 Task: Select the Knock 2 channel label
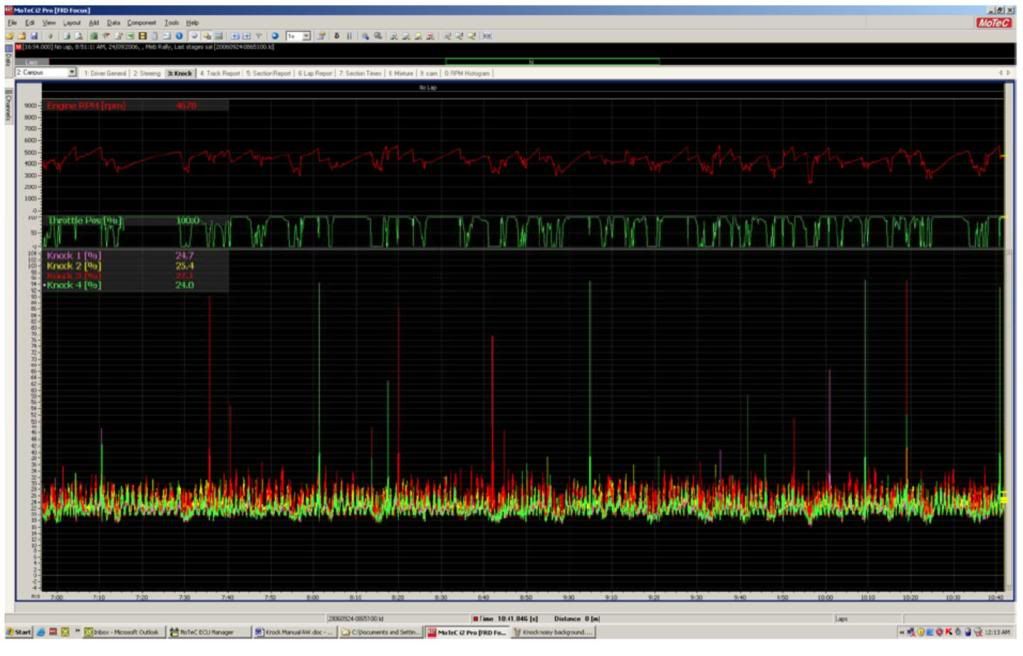click(x=74, y=266)
